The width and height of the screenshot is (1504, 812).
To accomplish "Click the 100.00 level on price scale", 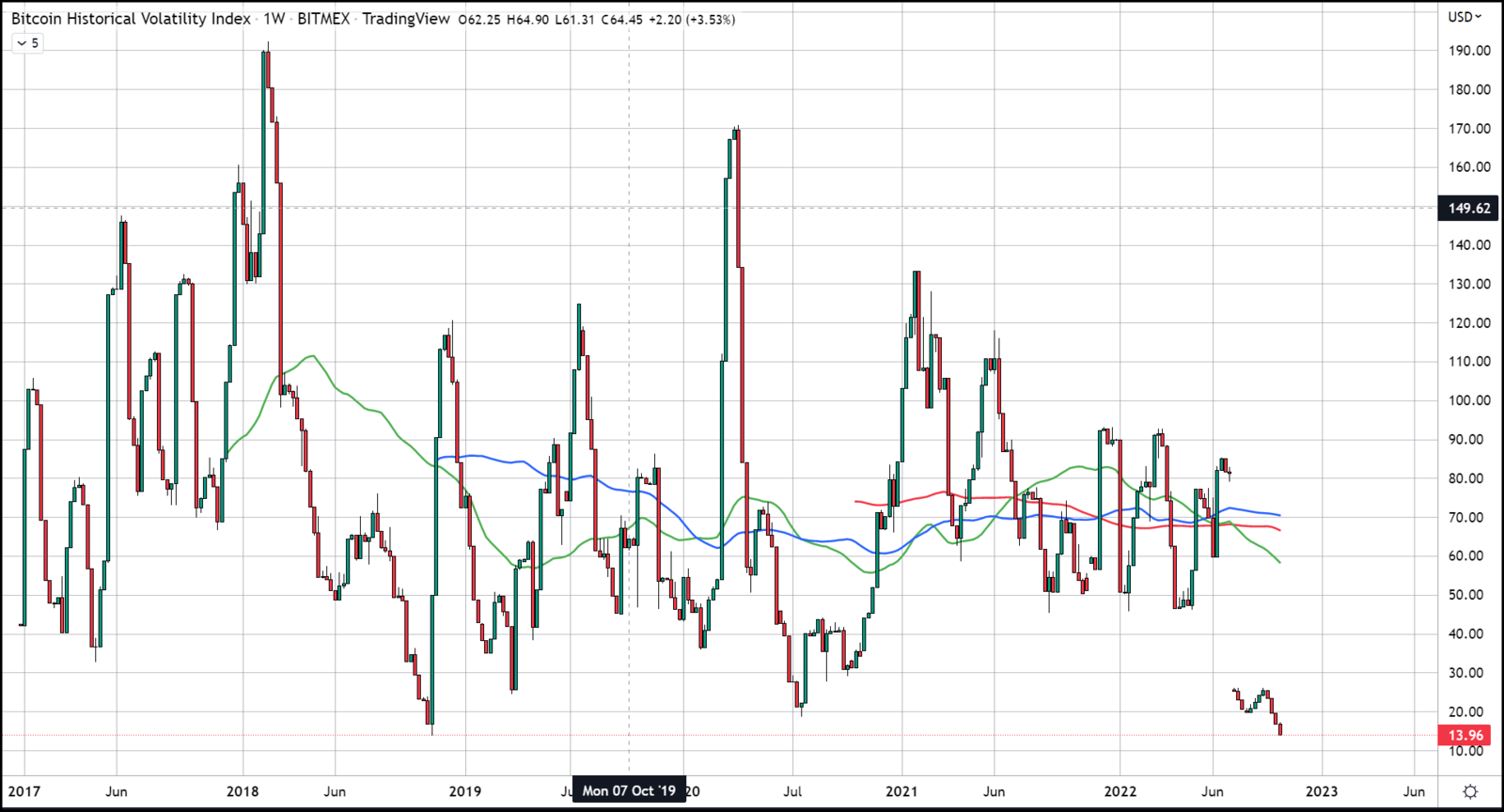I will [1469, 400].
